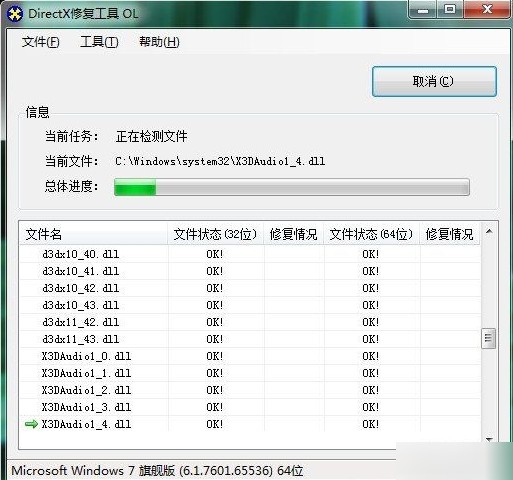Select the d3dx10_43.dll row
The image size is (513, 480).
pyautogui.click(x=250, y=305)
